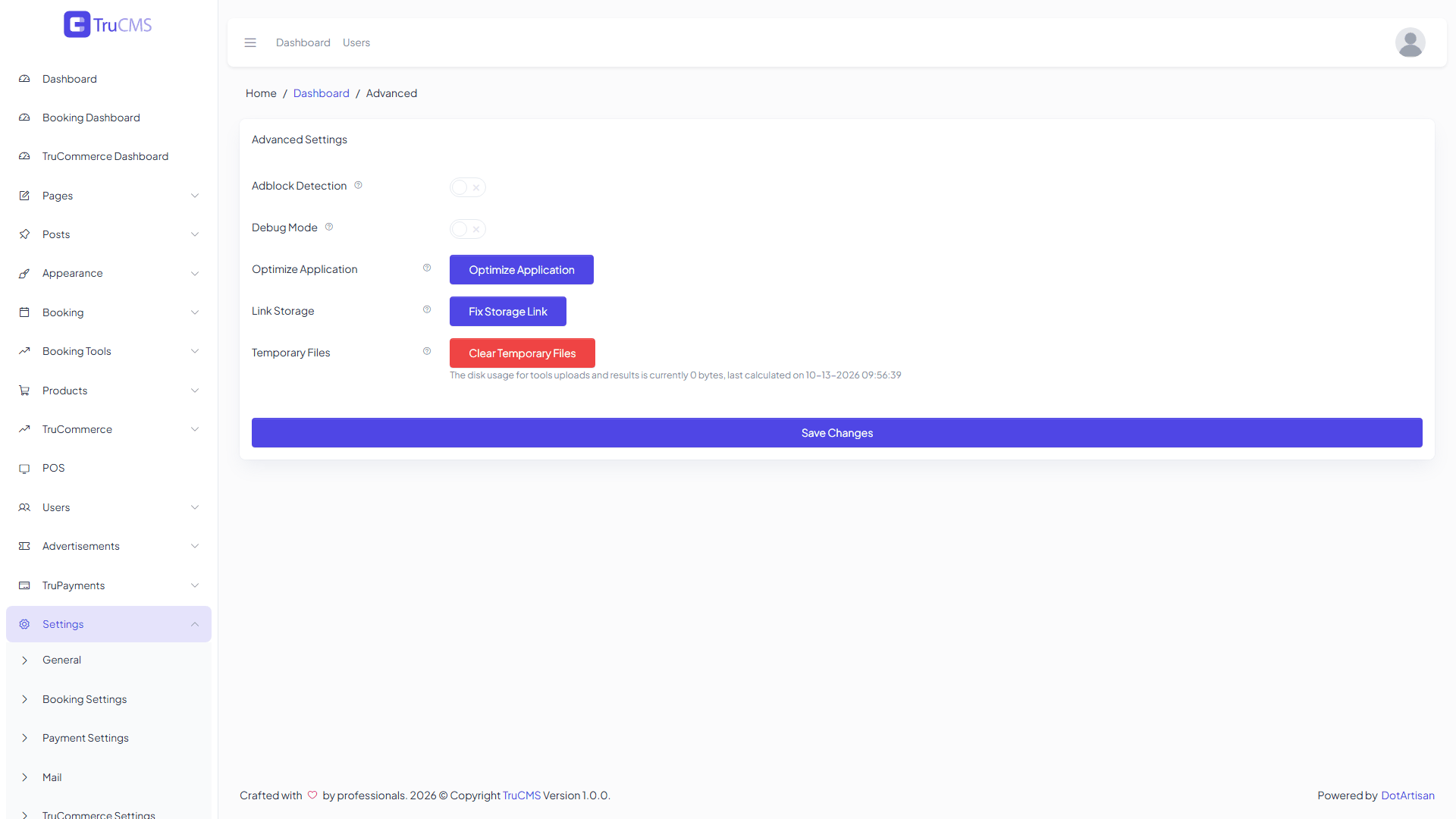The width and height of the screenshot is (1456, 819).
Task: Click the Users people icon in sidebar
Action: 24,507
